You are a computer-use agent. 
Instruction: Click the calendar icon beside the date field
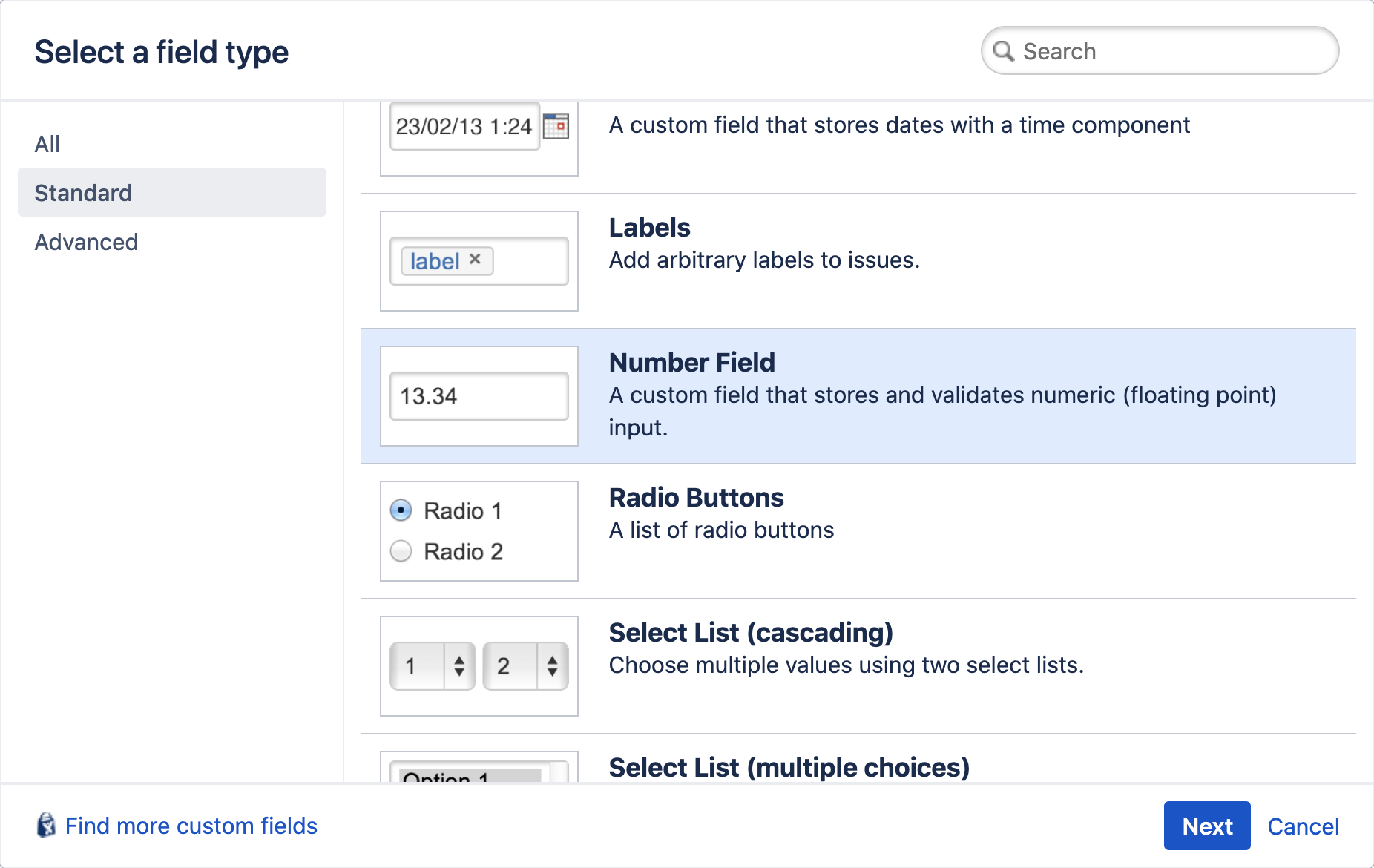pos(556,126)
